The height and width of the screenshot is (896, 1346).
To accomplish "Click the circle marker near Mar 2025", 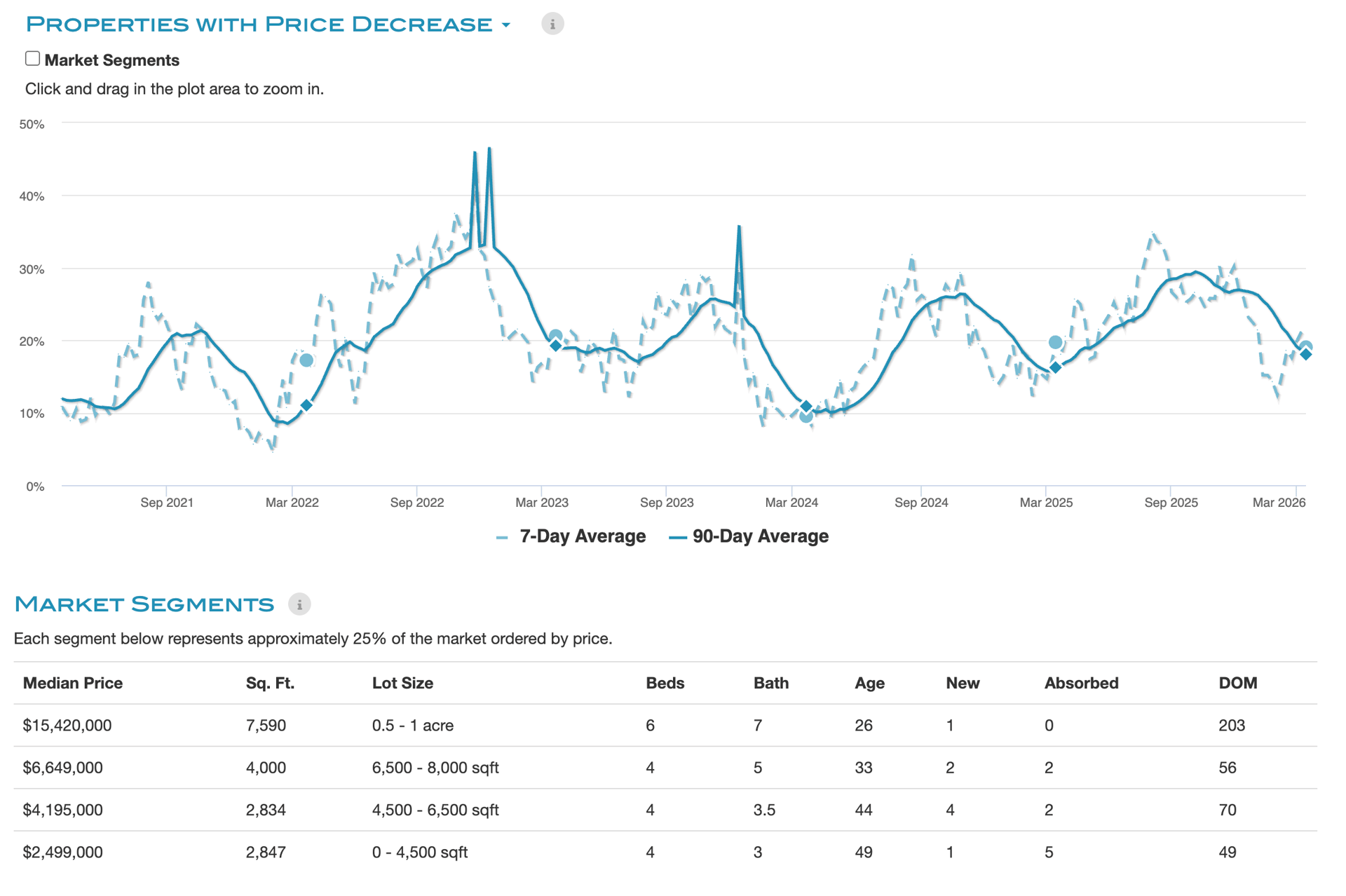I will click(x=1055, y=342).
